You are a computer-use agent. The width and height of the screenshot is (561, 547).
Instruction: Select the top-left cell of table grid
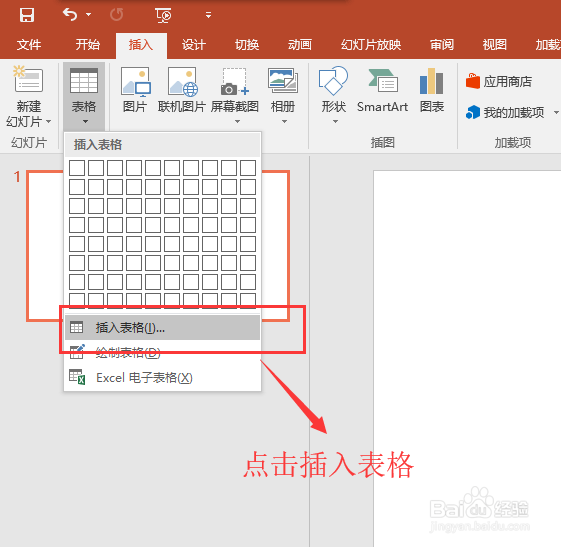click(77, 168)
